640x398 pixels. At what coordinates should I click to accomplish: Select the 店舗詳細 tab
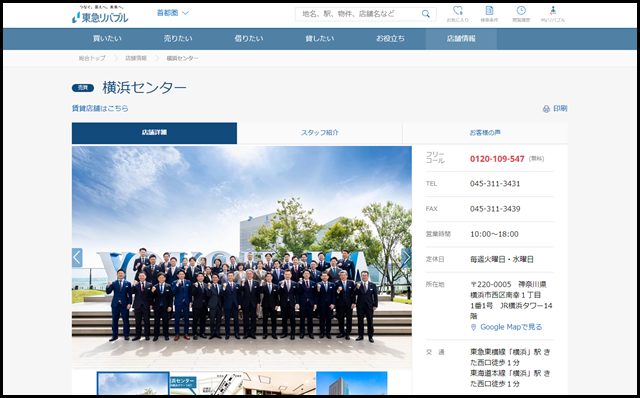tap(154, 133)
